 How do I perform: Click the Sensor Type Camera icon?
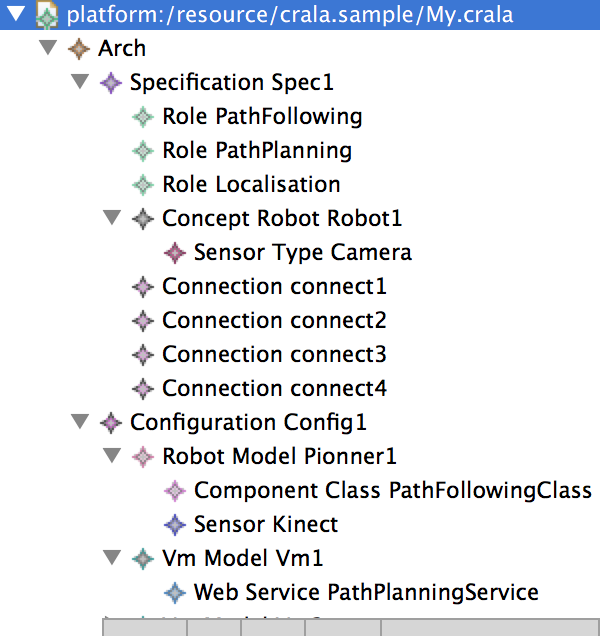coord(175,252)
